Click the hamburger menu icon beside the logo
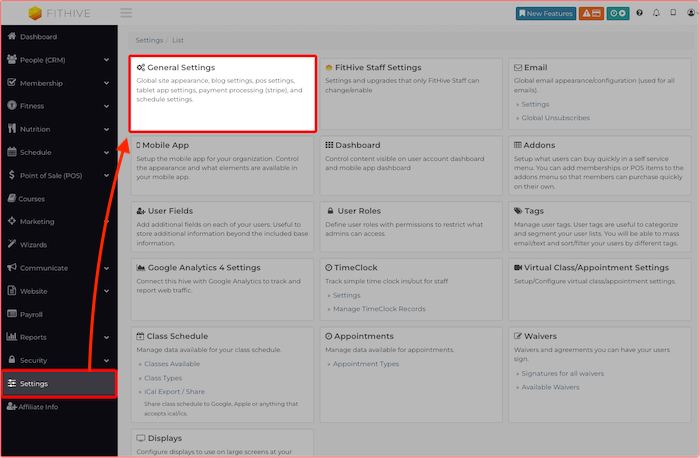This screenshot has width=700, height=458. (126, 13)
